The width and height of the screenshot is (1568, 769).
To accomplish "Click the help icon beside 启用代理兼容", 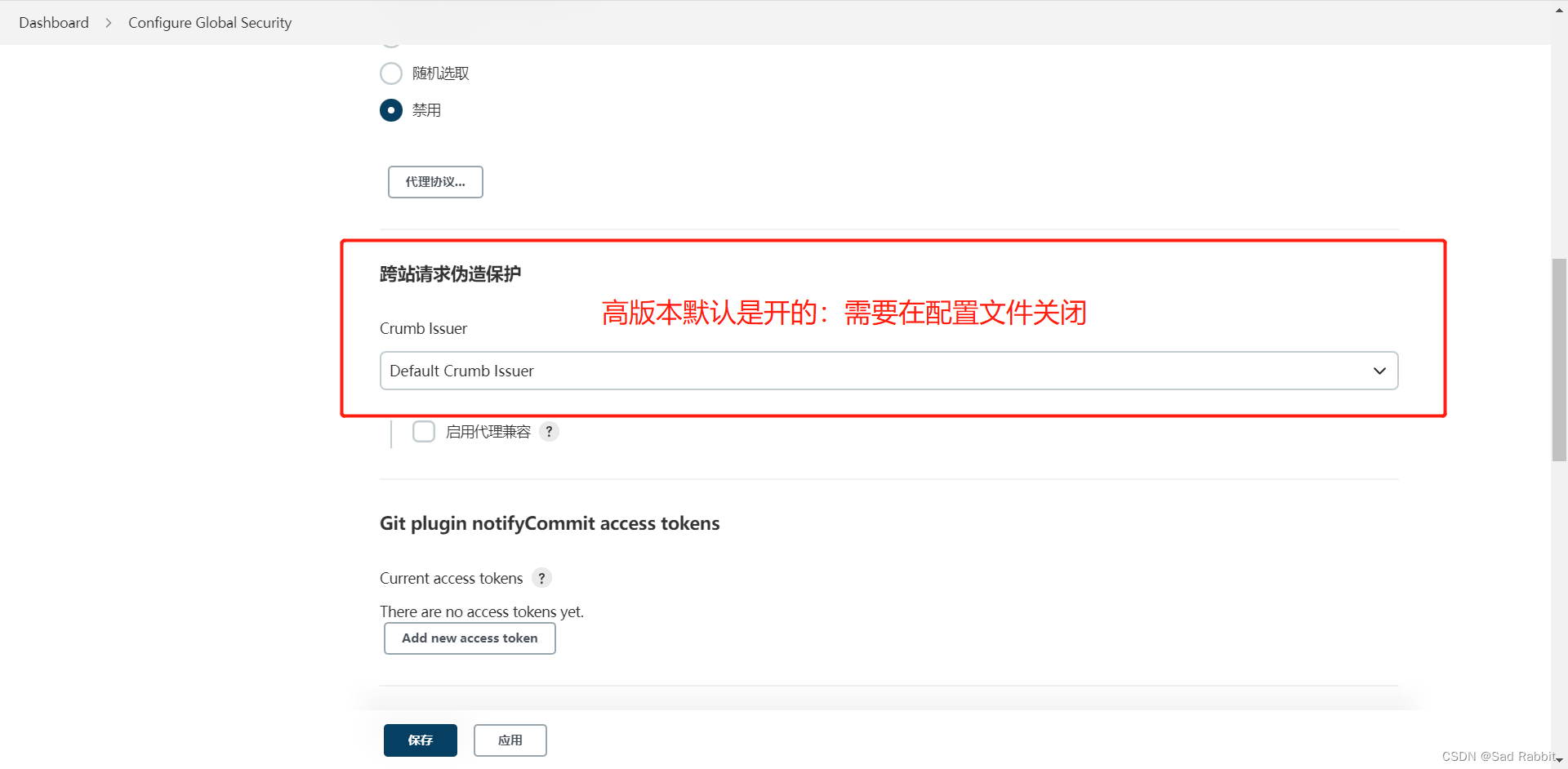I will click(x=548, y=431).
